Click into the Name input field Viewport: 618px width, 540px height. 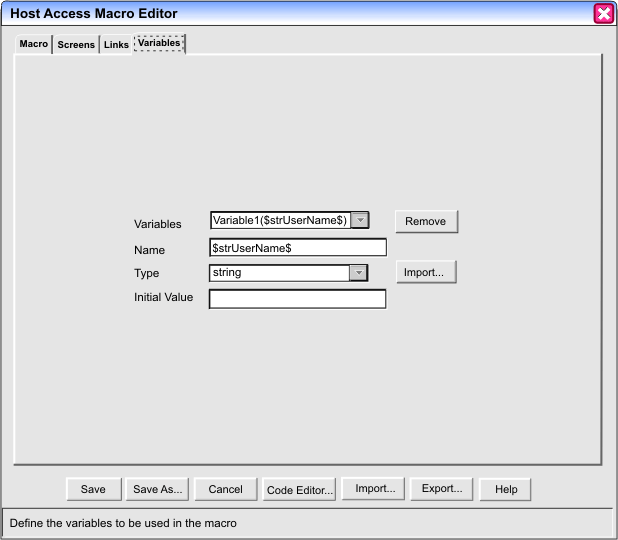298,248
